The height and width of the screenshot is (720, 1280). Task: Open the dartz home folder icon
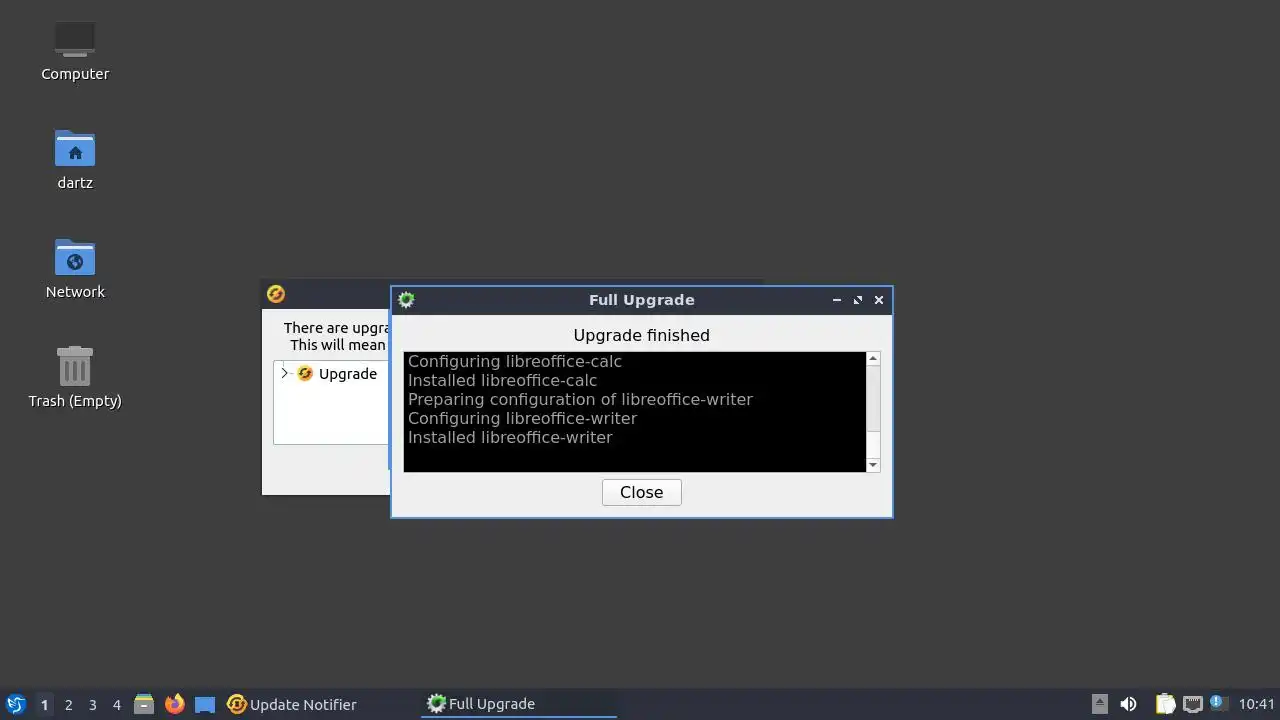pyautogui.click(x=75, y=149)
